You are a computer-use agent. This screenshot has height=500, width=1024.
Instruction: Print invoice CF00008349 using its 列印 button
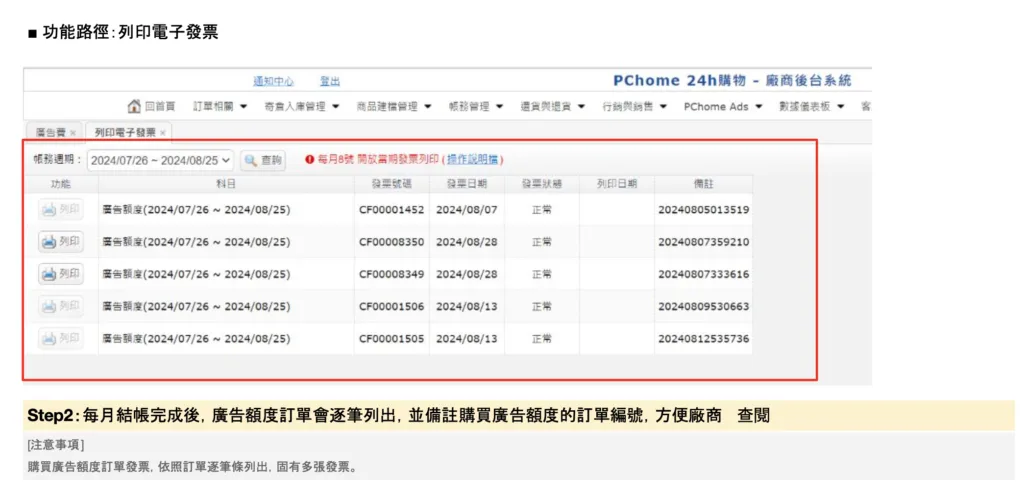61,274
